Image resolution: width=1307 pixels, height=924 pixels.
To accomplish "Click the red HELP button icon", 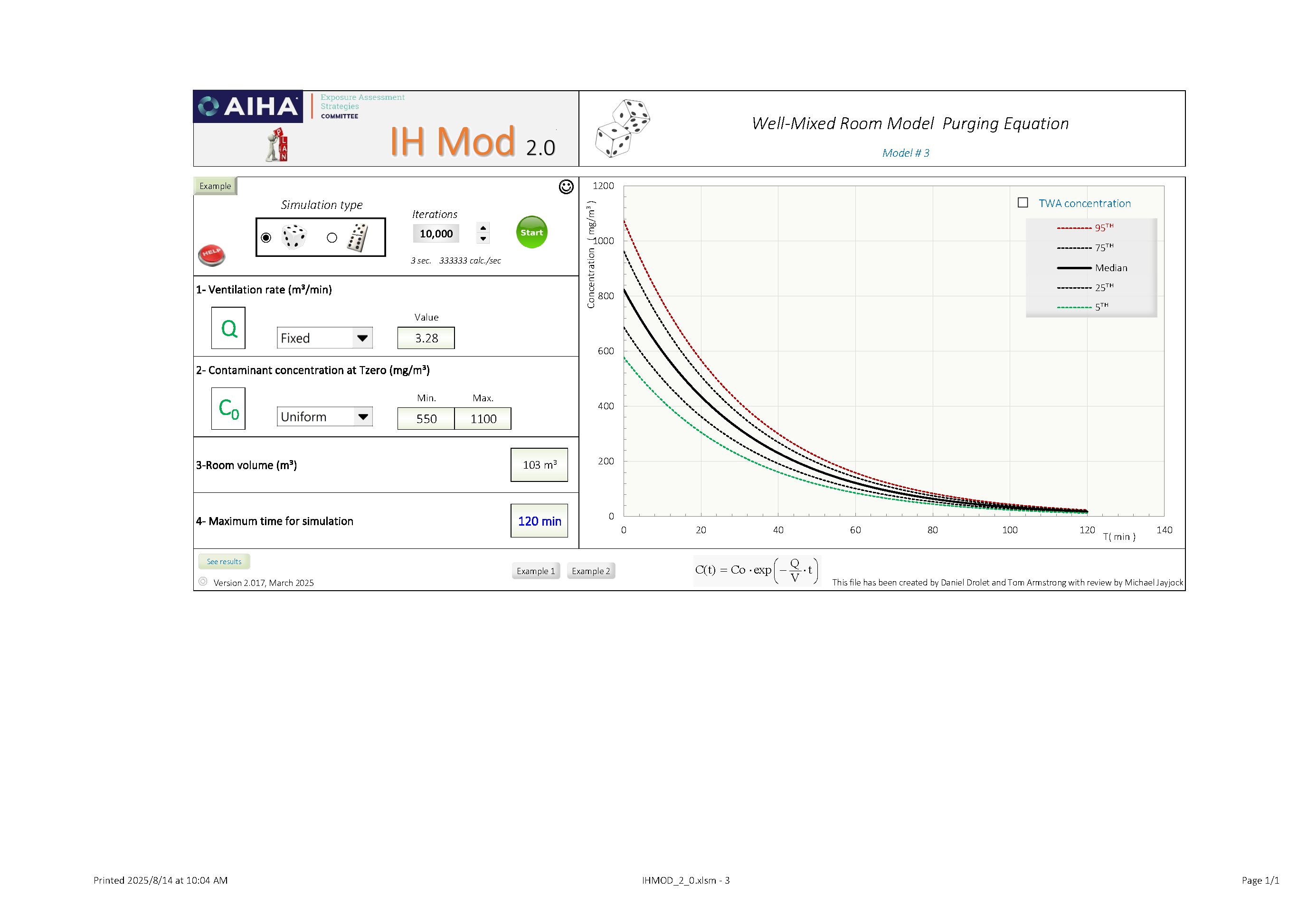I will tap(211, 255).
